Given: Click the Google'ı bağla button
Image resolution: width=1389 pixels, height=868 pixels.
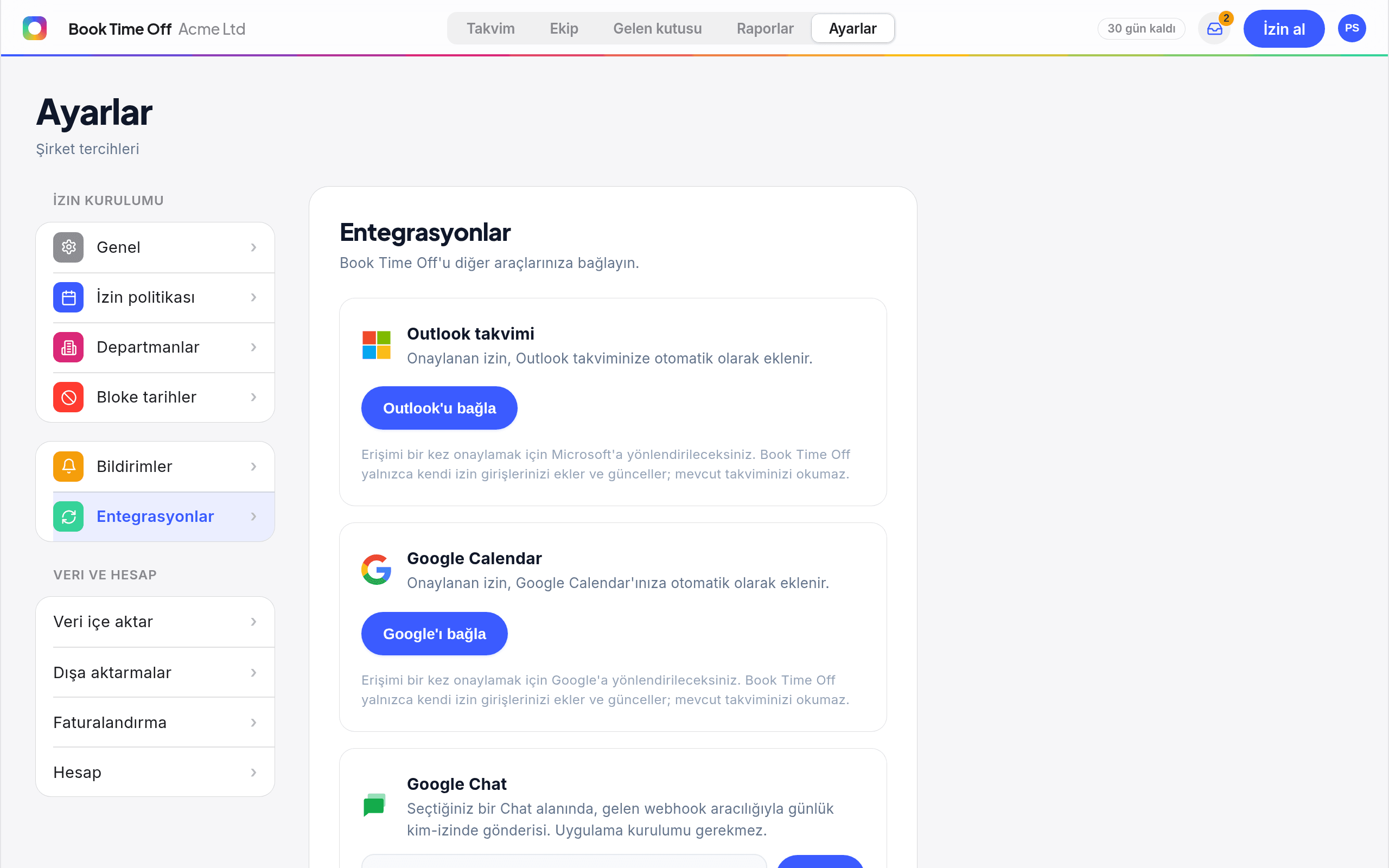Looking at the screenshot, I should point(435,634).
